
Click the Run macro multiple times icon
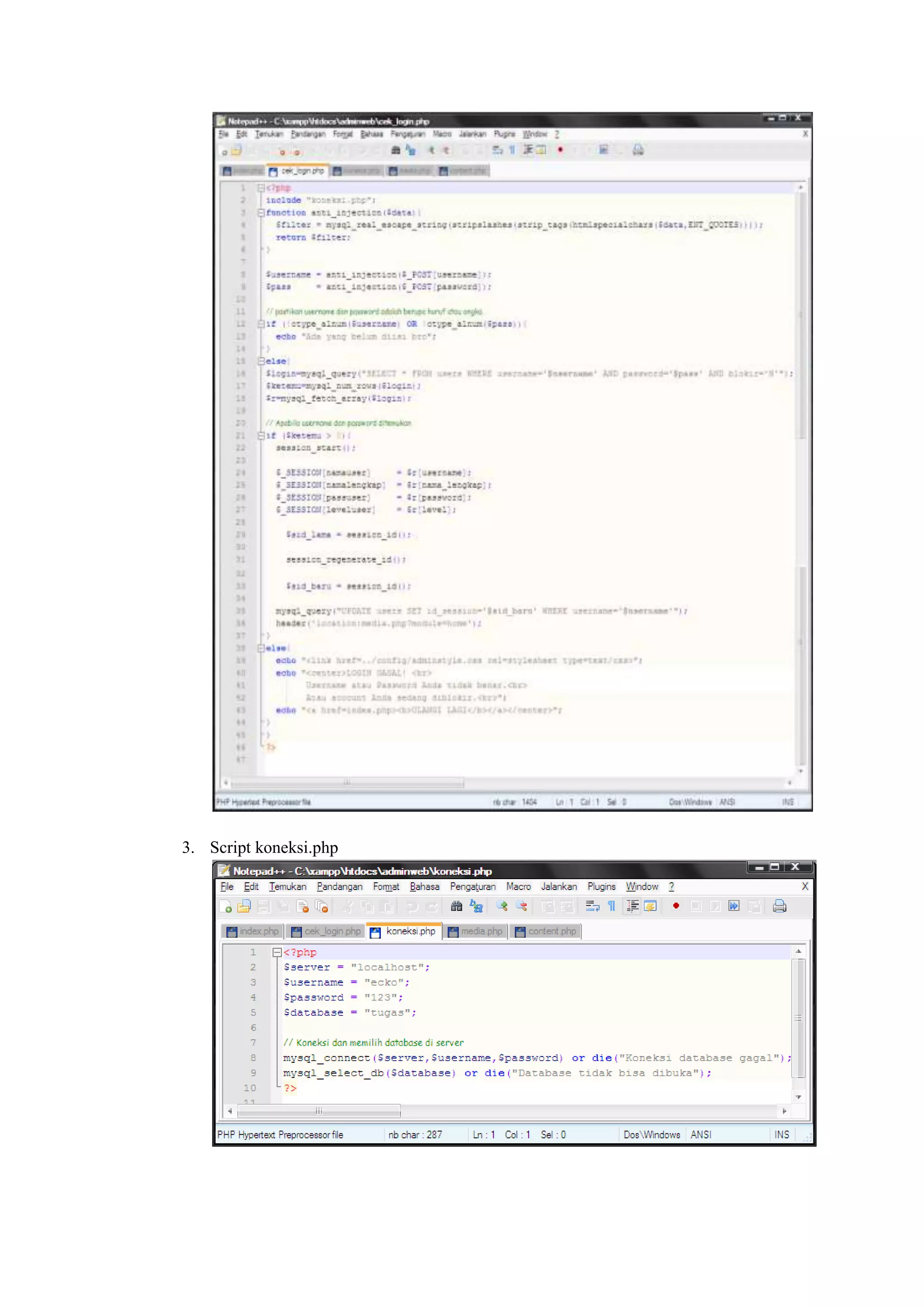point(734,907)
